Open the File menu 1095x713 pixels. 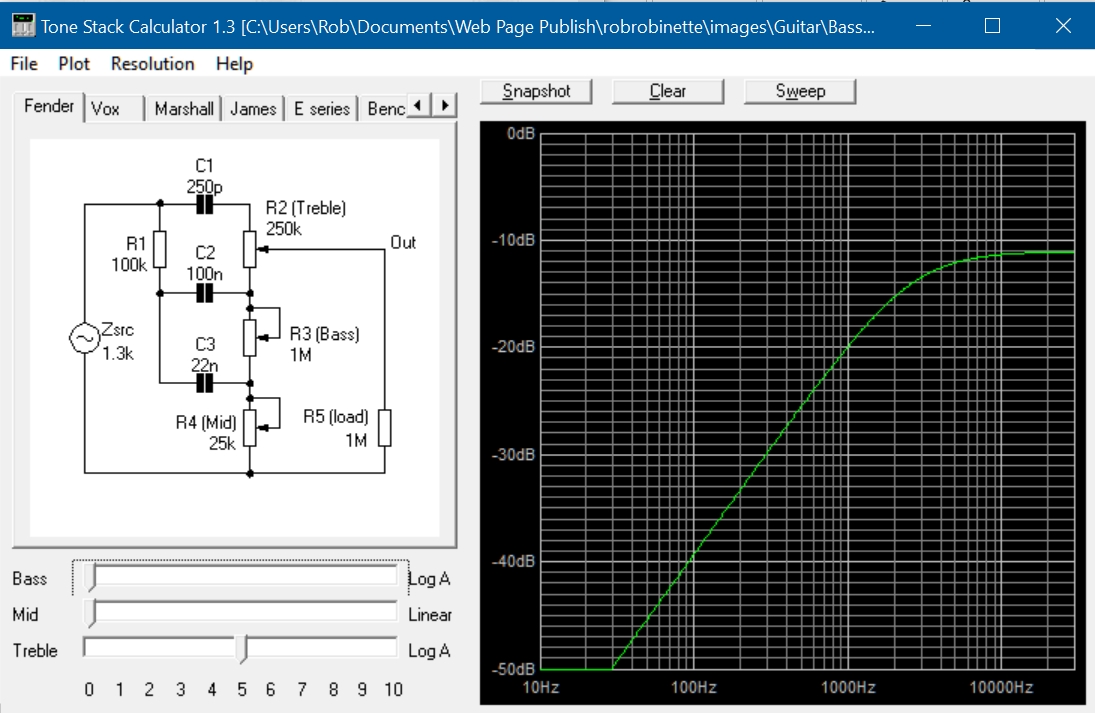click(x=24, y=64)
